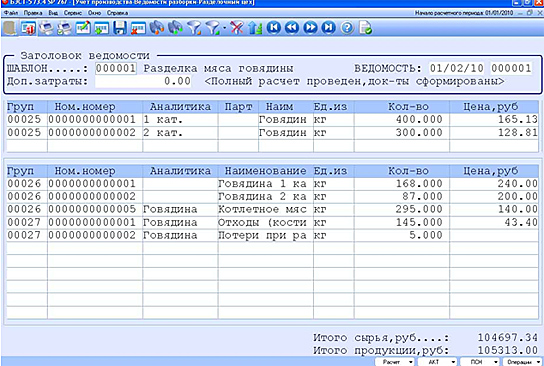Click the ВЕДОМОСТЬ date field 01/02/10
Image resolution: width=544 pixels, height=366 pixels.
[457, 68]
